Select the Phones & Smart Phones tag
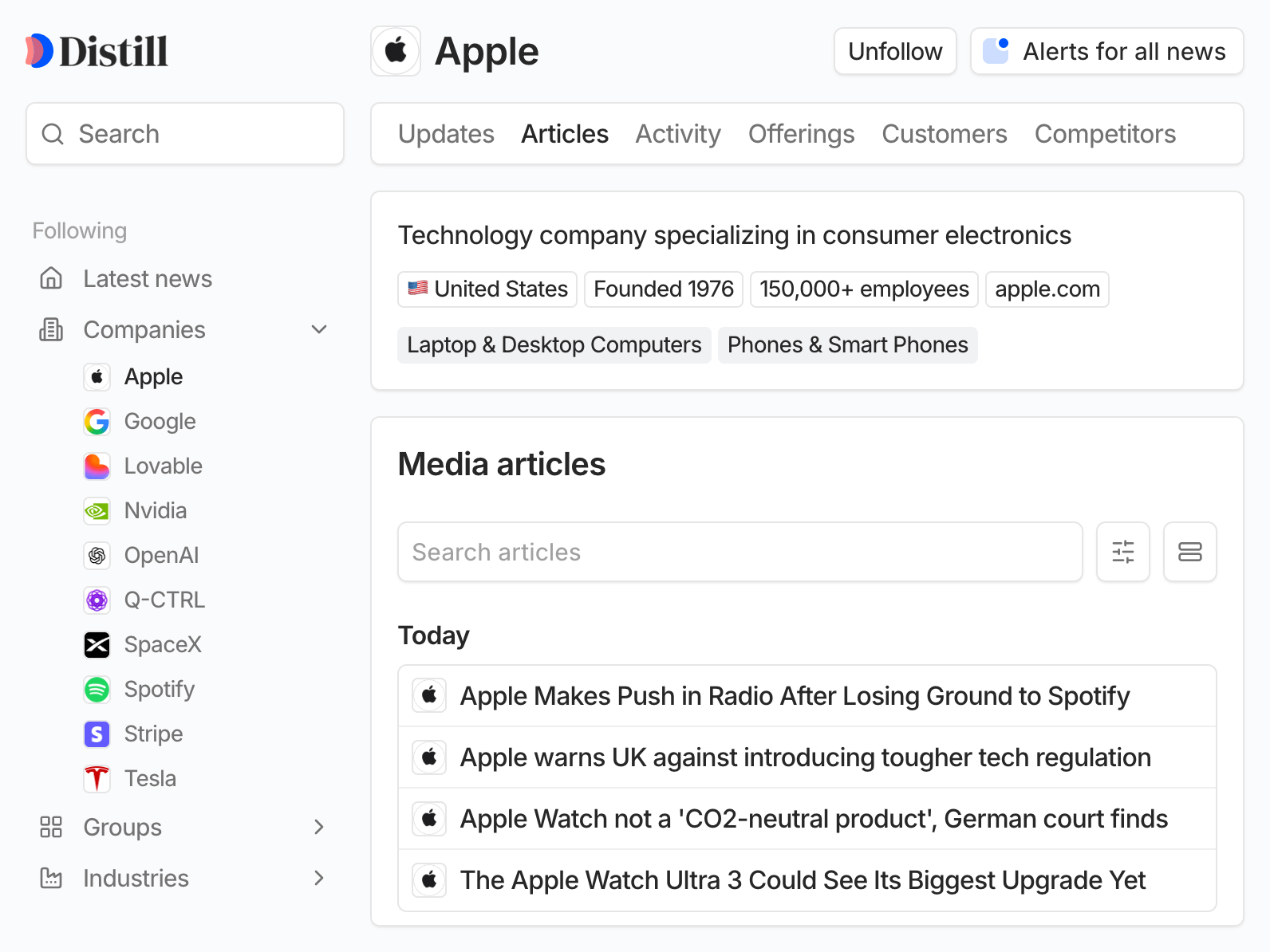Viewport: 1270px width, 952px height. [847, 344]
